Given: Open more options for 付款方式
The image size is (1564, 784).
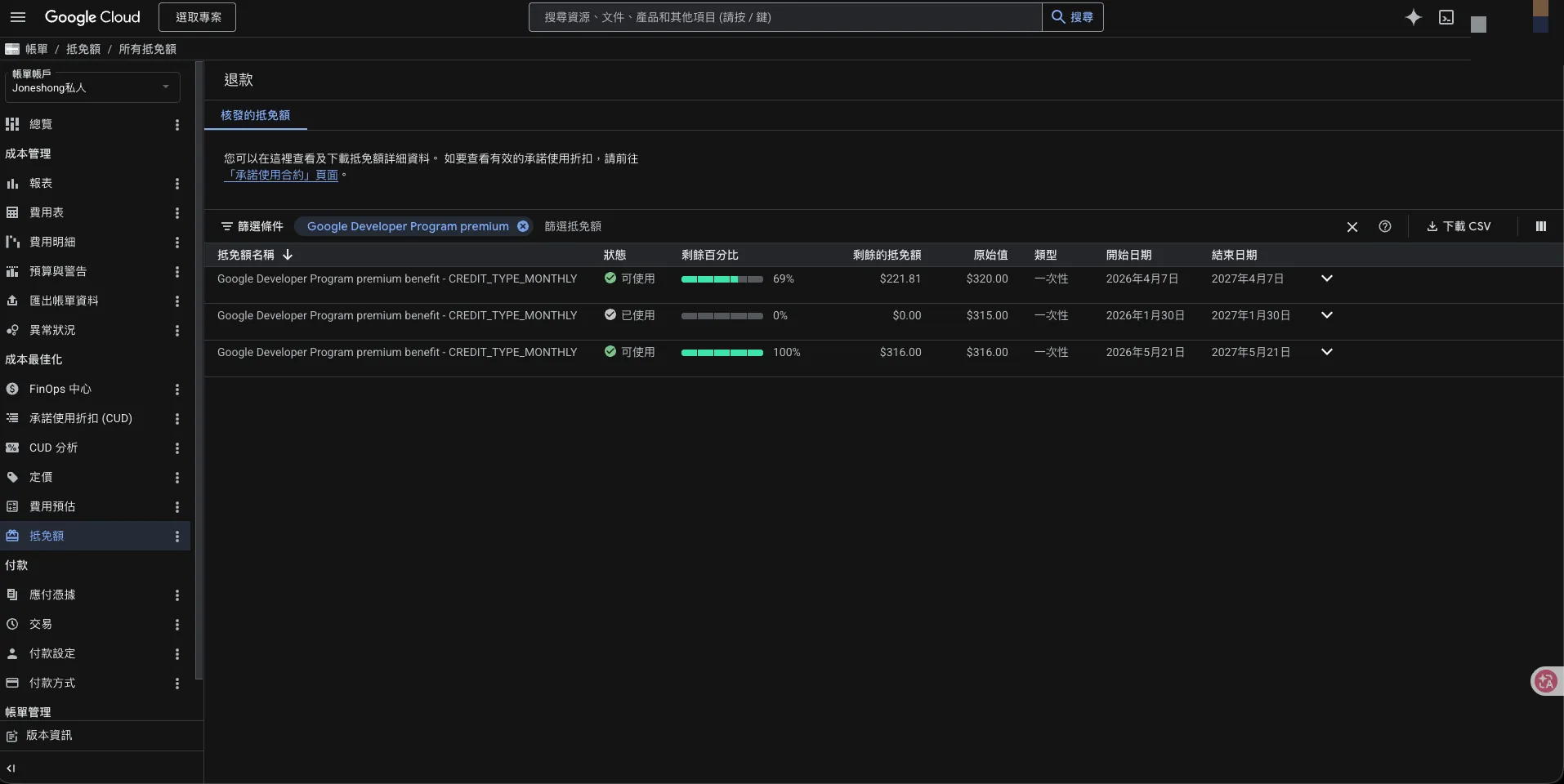Looking at the screenshot, I should coord(177,684).
